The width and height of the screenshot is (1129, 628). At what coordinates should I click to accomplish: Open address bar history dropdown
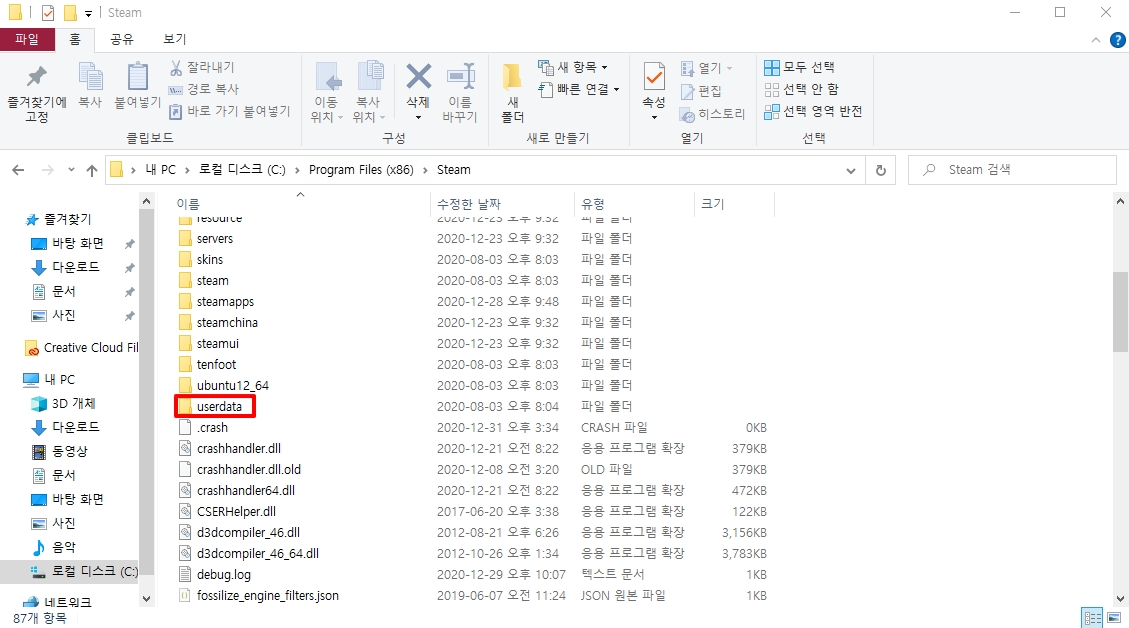(851, 171)
